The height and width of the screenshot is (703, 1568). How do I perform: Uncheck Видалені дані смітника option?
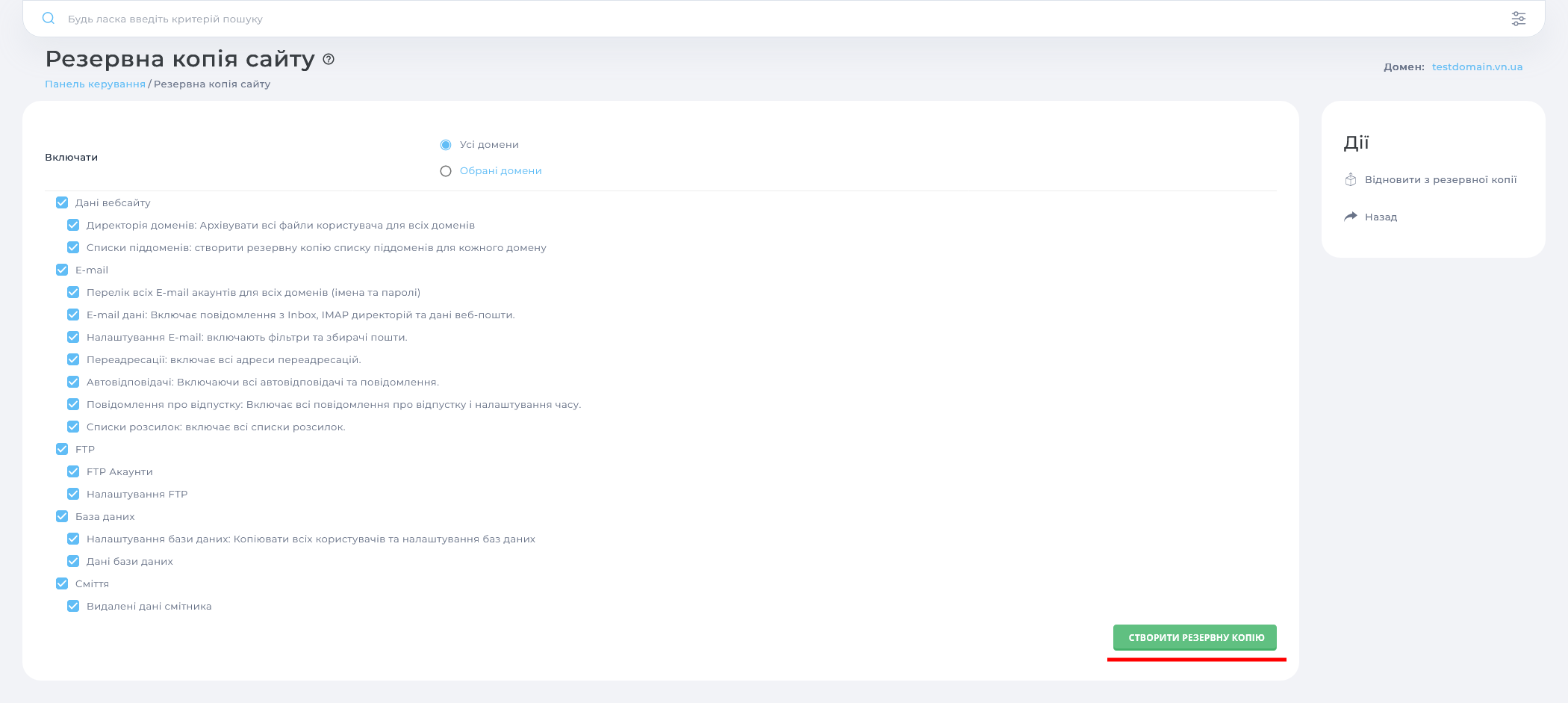pos(73,606)
